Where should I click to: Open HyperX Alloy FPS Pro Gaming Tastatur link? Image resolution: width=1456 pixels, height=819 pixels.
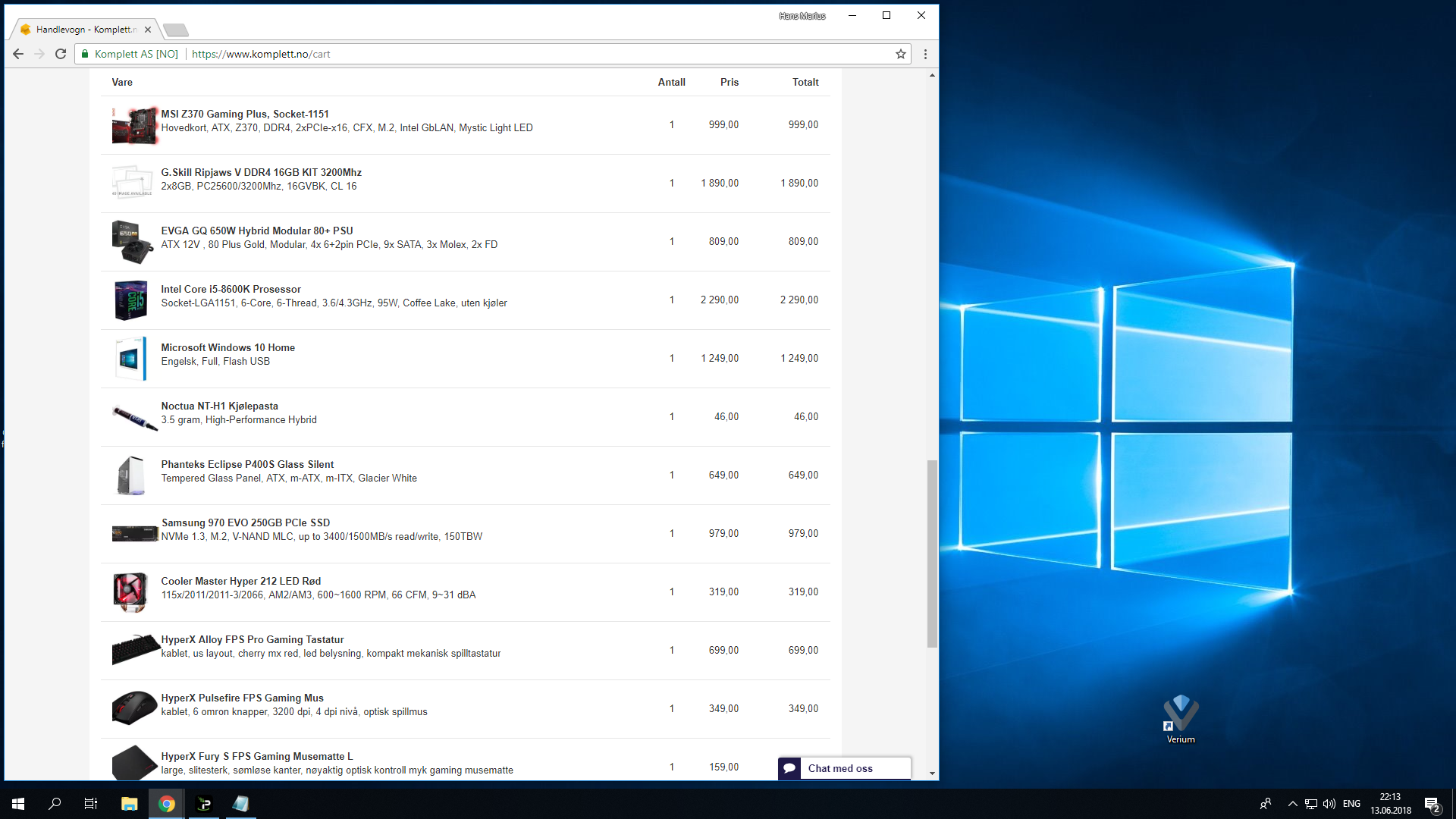point(253,639)
